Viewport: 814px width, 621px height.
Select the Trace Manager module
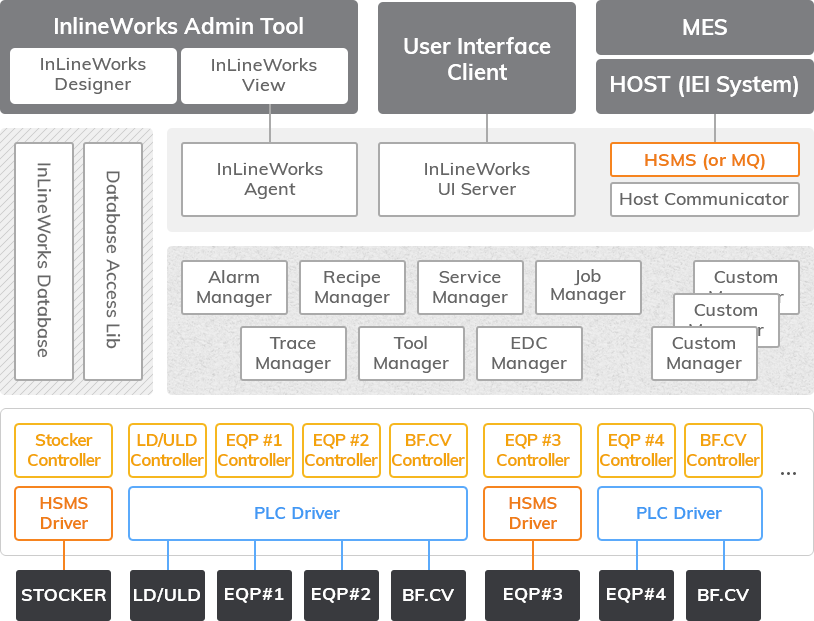click(x=293, y=353)
